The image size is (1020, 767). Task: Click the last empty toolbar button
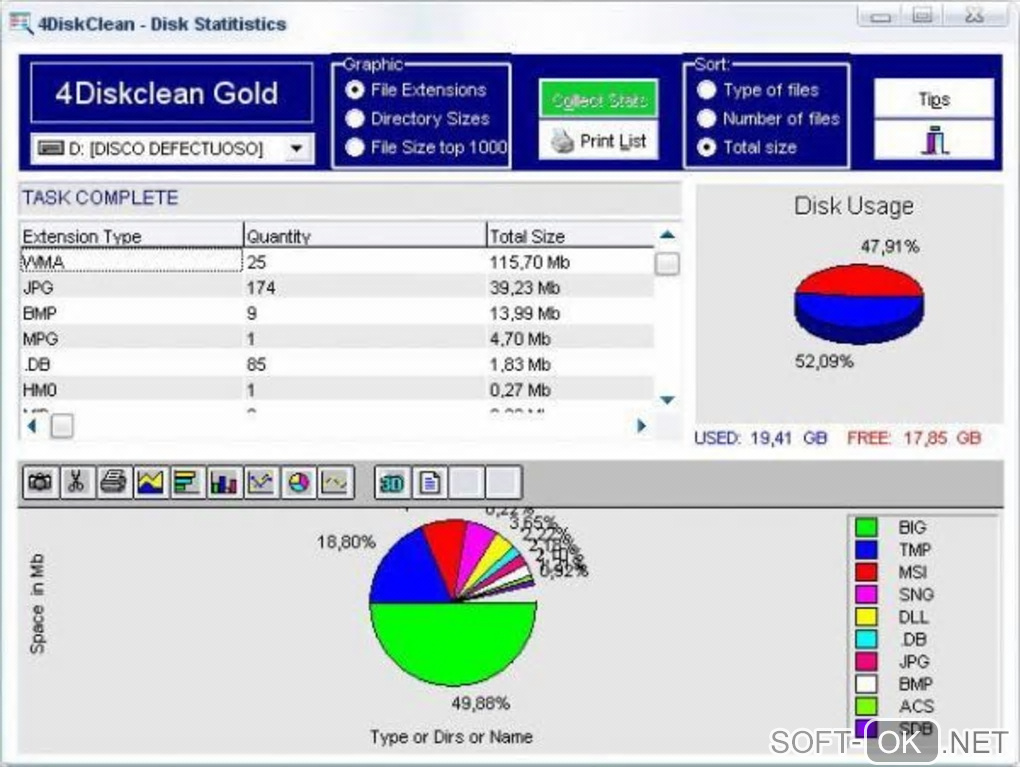(x=503, y=483)
